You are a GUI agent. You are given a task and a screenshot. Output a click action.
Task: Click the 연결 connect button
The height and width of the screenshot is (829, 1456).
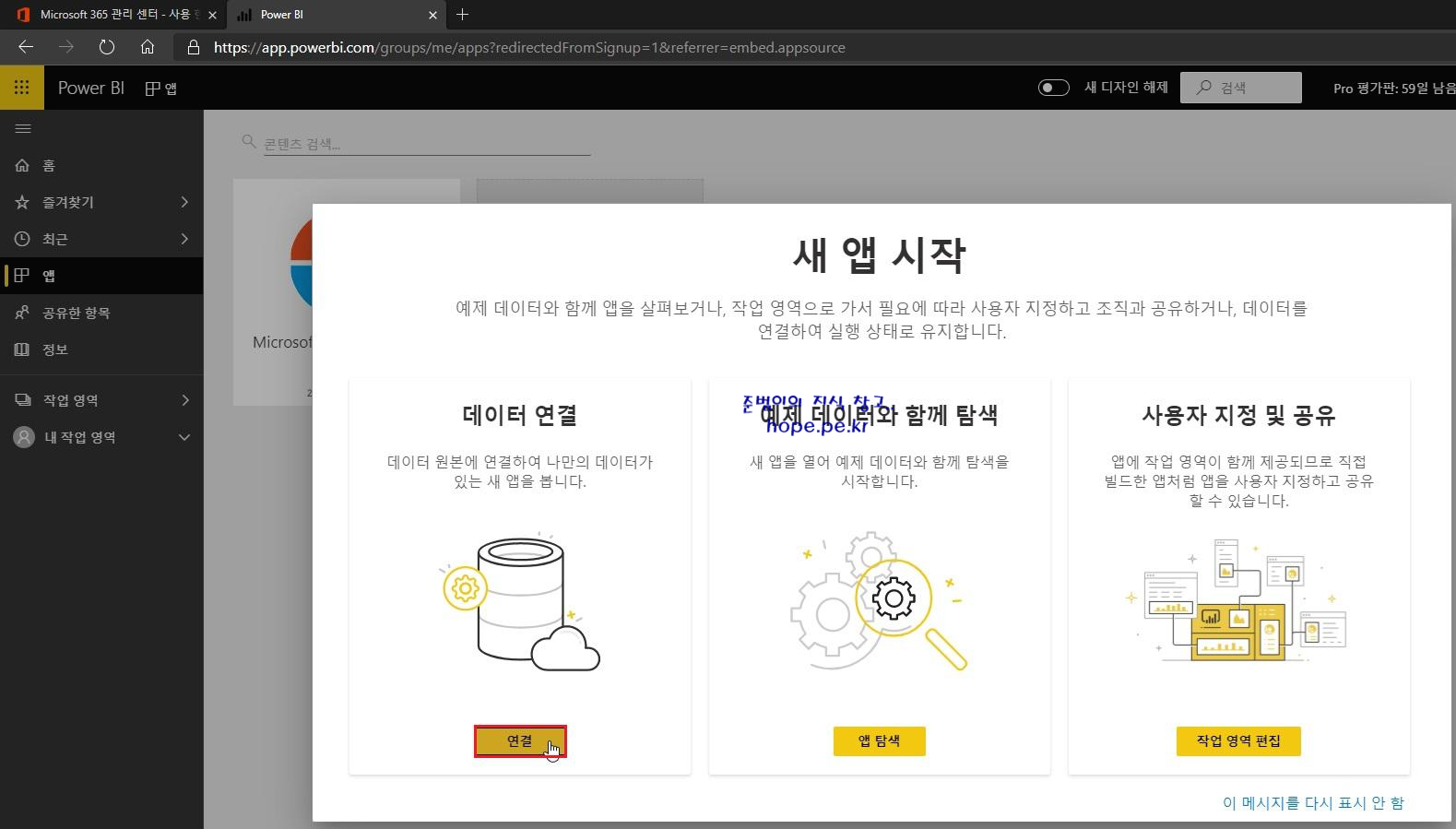point(520,741)
